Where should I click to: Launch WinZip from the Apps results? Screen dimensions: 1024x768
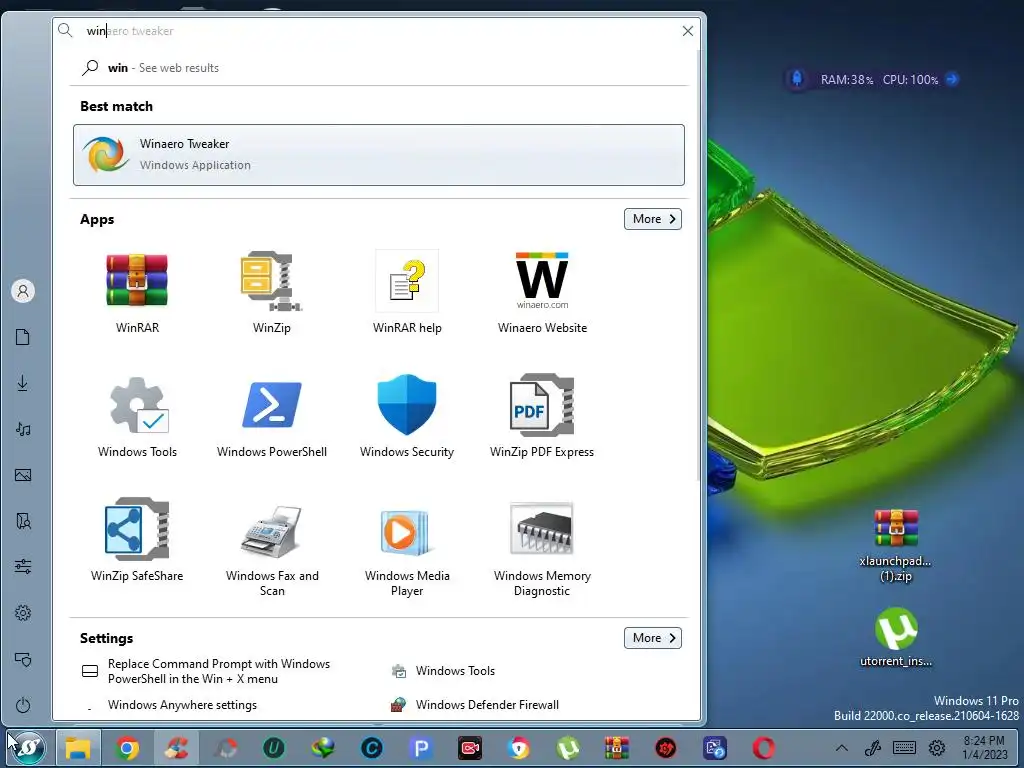tap(272, 293)
